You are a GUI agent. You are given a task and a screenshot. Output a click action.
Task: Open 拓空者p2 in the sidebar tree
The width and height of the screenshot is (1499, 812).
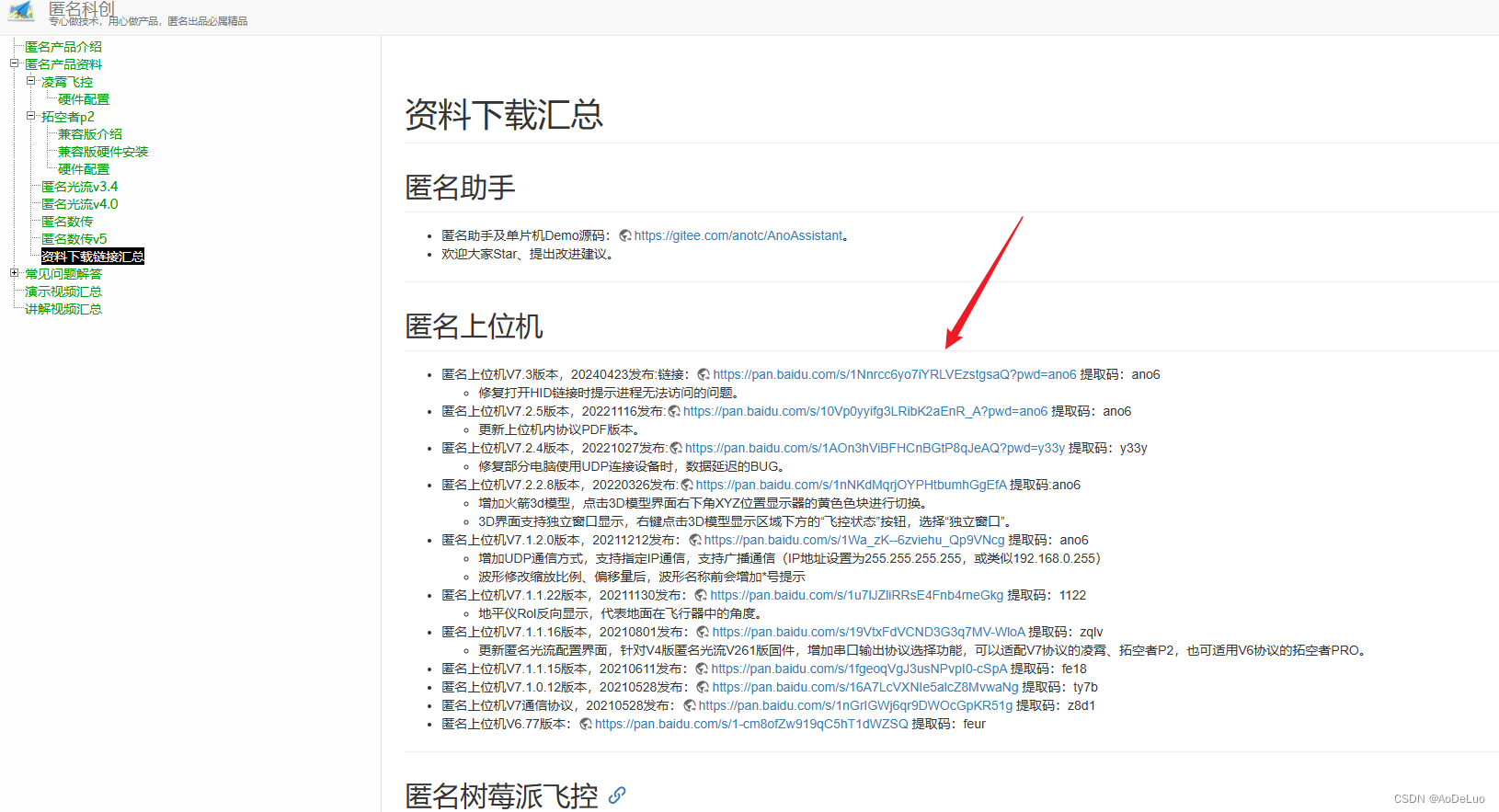click(68, 117)
